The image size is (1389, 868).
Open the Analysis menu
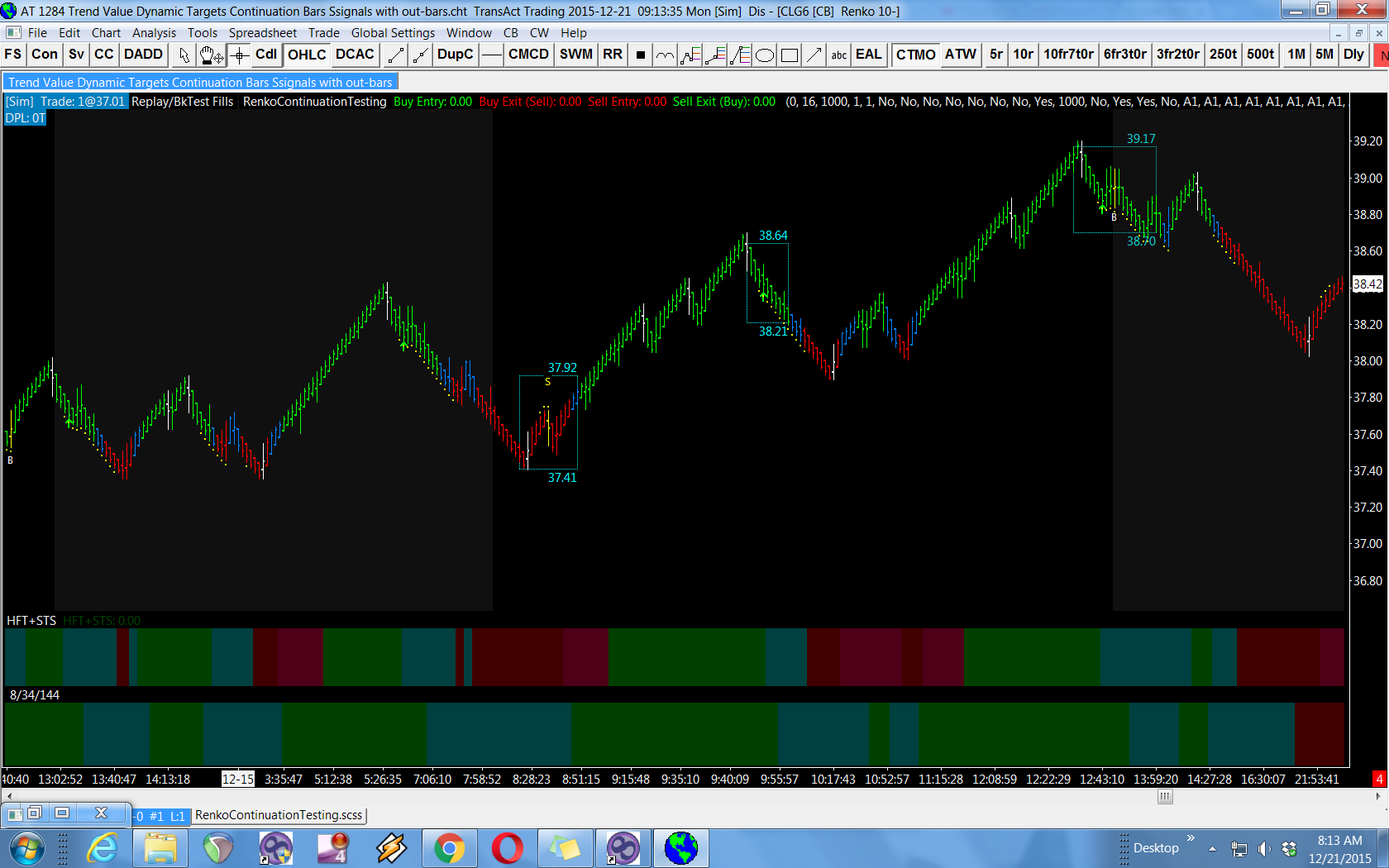pyautogui.click(x=154, y=33)
